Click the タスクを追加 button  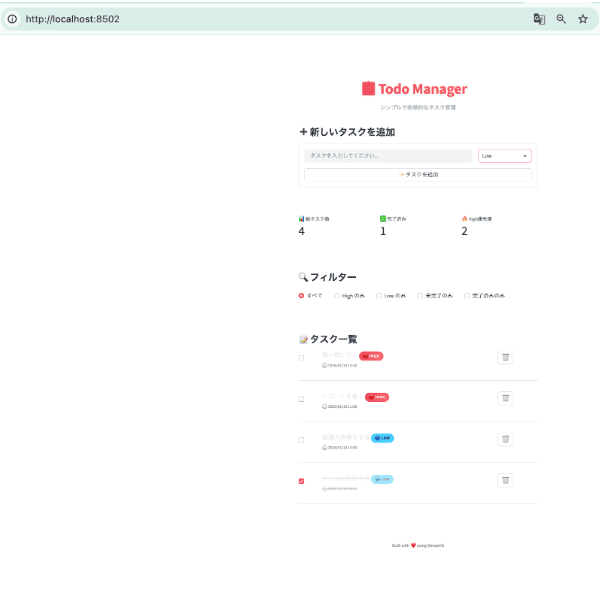418,174
